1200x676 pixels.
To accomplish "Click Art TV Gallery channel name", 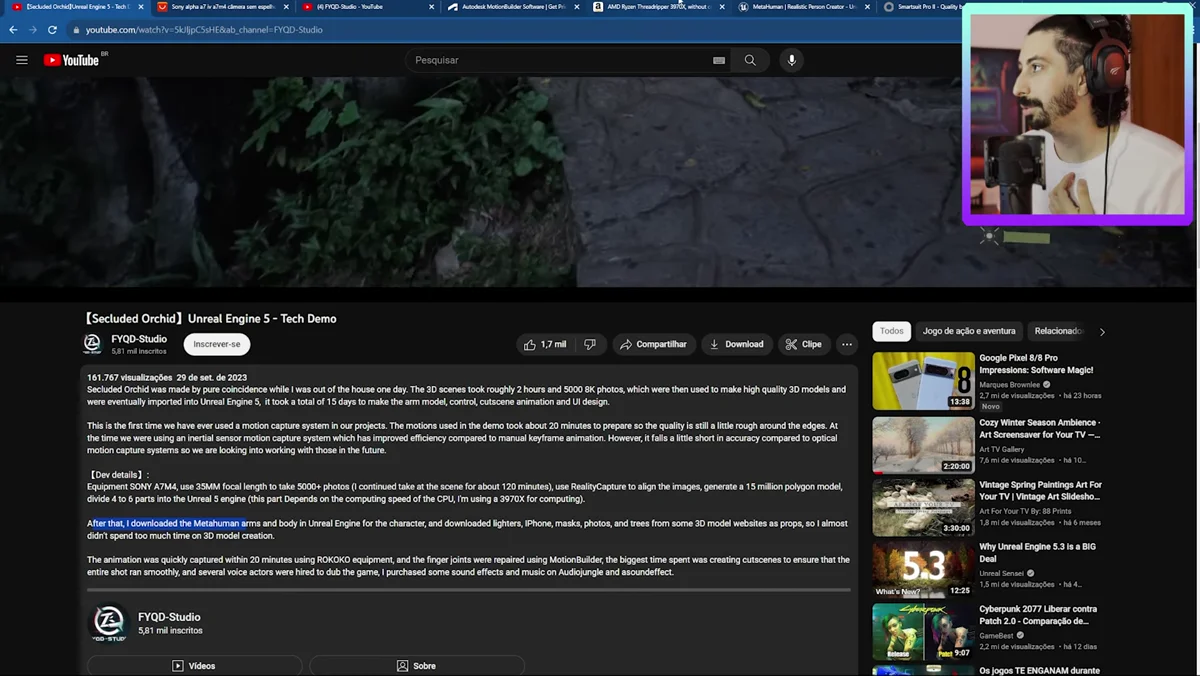I will 1002,449.
